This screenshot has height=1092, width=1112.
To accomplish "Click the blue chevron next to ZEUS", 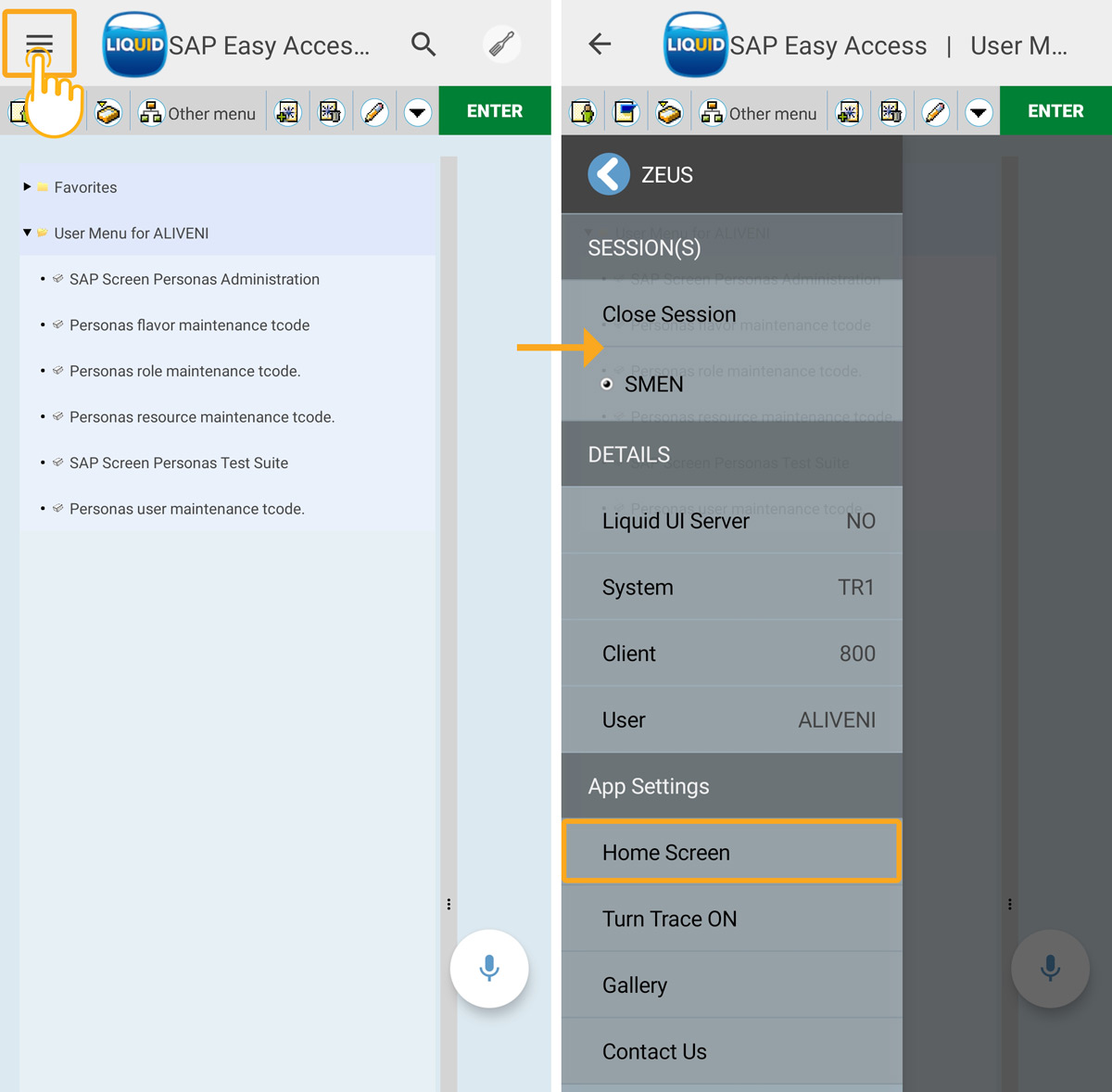I will point(609,174).
